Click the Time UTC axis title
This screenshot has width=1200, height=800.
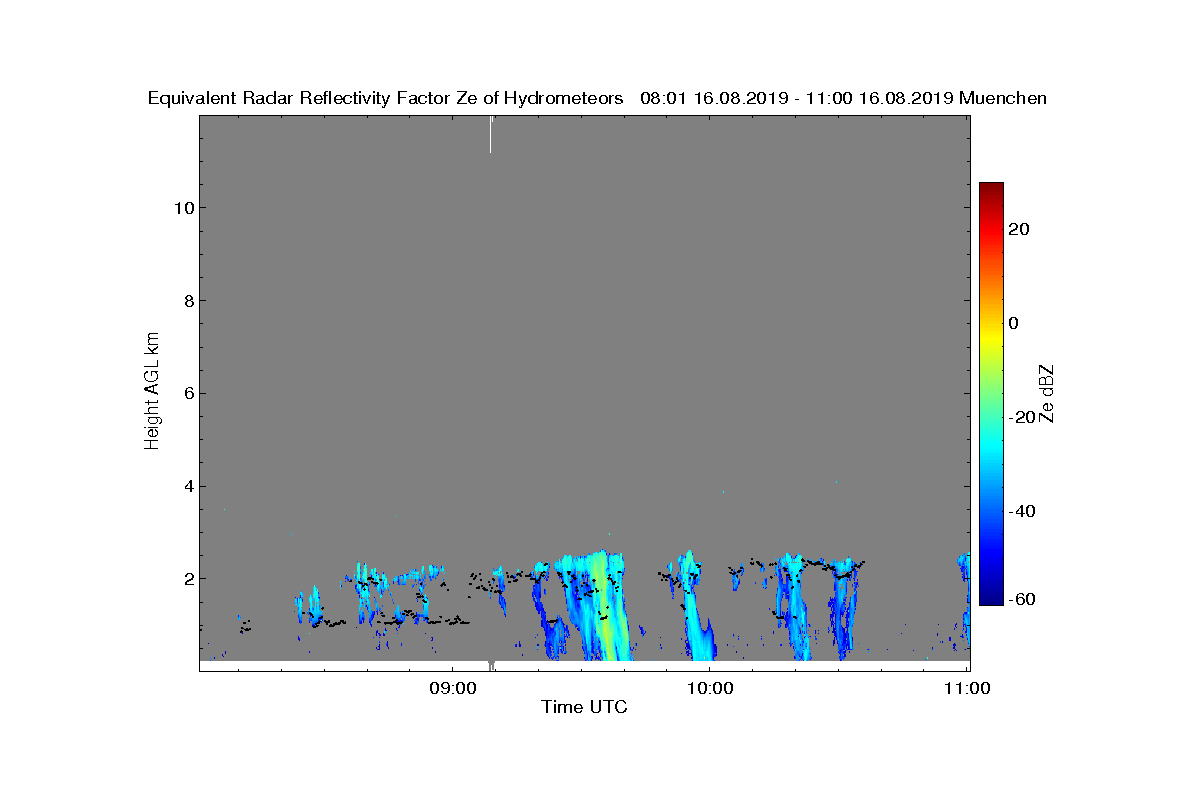(x=585, y=708)
